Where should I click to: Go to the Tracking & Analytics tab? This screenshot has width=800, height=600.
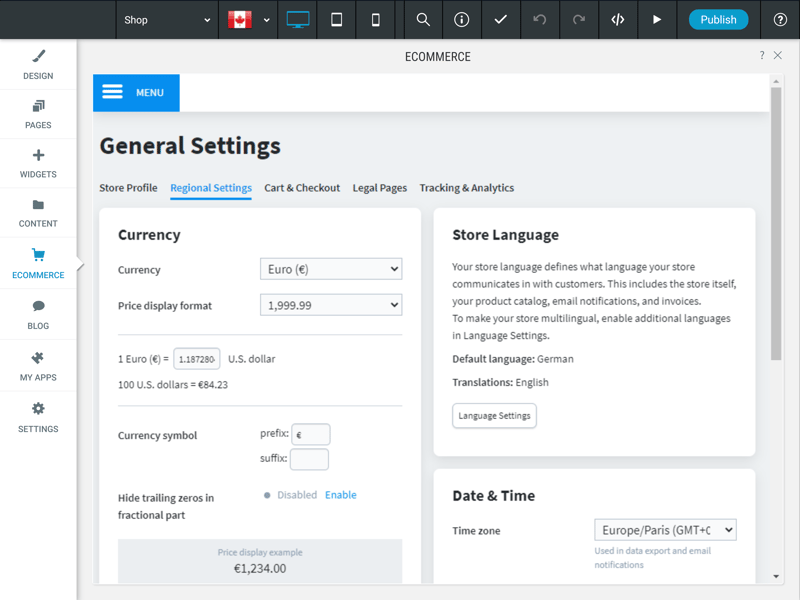pyautogui.click(x=466, y=188)
